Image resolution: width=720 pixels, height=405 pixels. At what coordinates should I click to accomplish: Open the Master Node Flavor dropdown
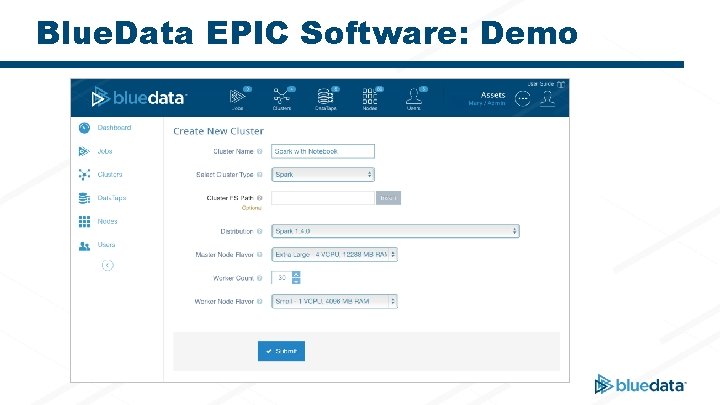click(x=334, y=254)
